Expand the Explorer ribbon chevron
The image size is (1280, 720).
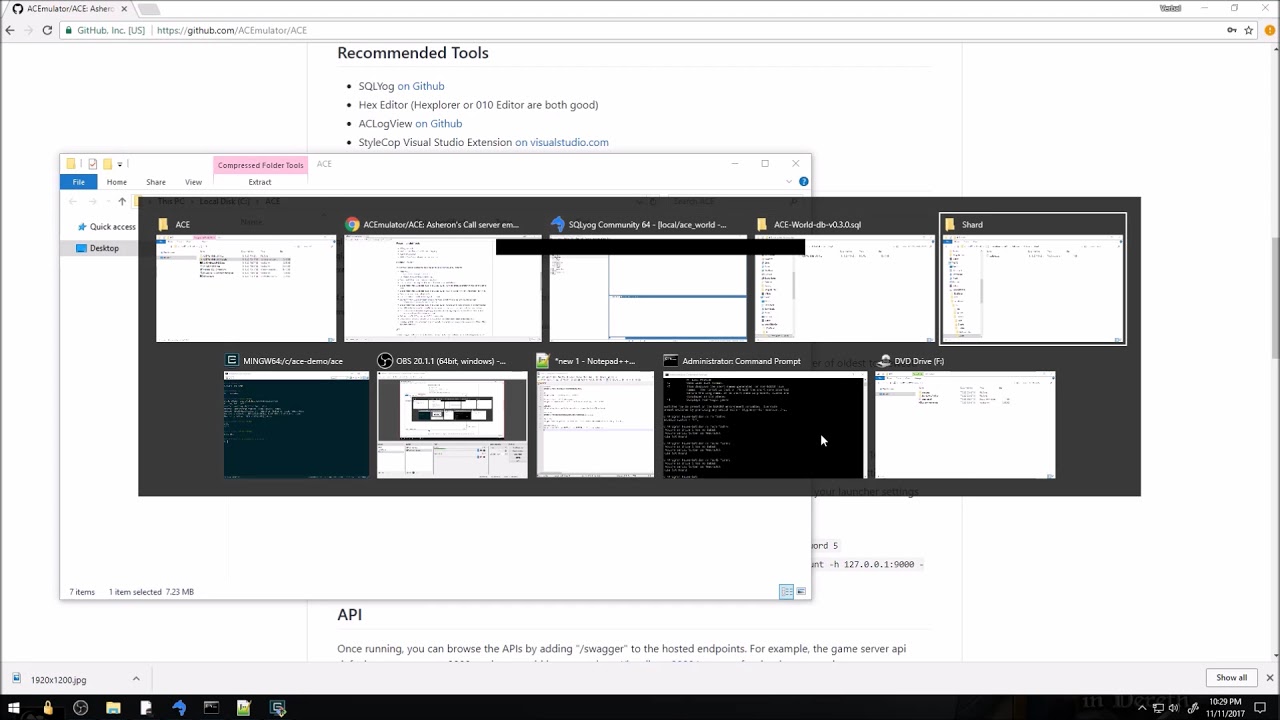click(789, 182)
